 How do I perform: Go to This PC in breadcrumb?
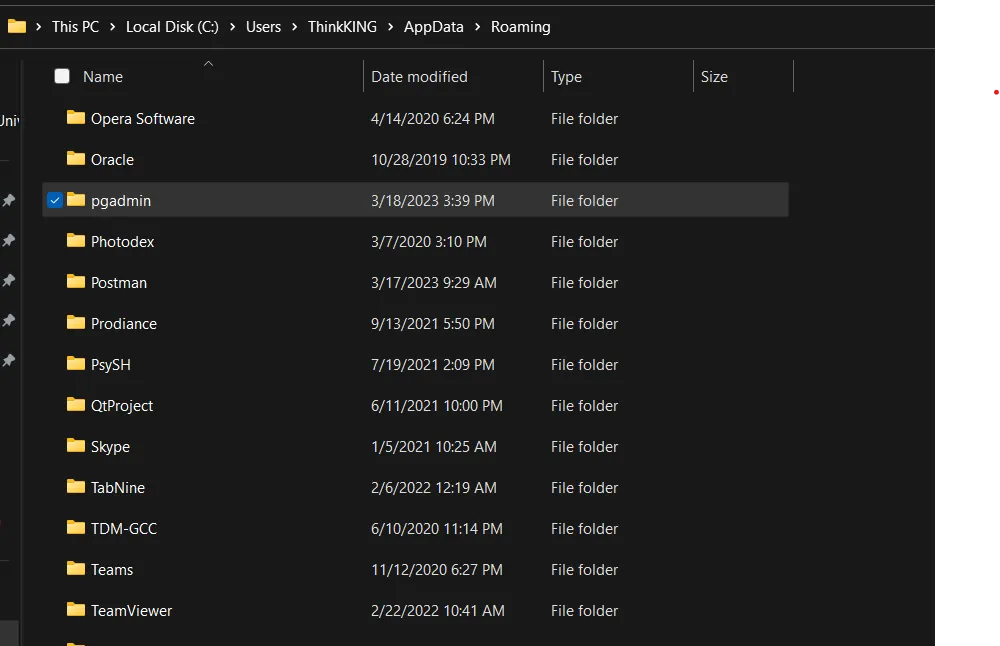[x=75, y=27]
